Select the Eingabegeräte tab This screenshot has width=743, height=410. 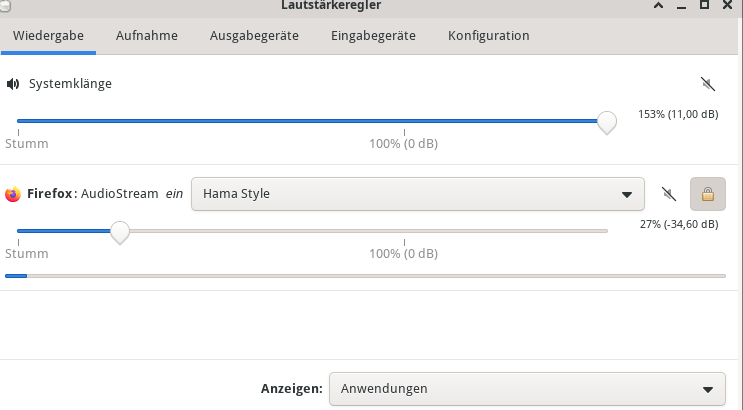pyautogui.click(x=373, y=36)
